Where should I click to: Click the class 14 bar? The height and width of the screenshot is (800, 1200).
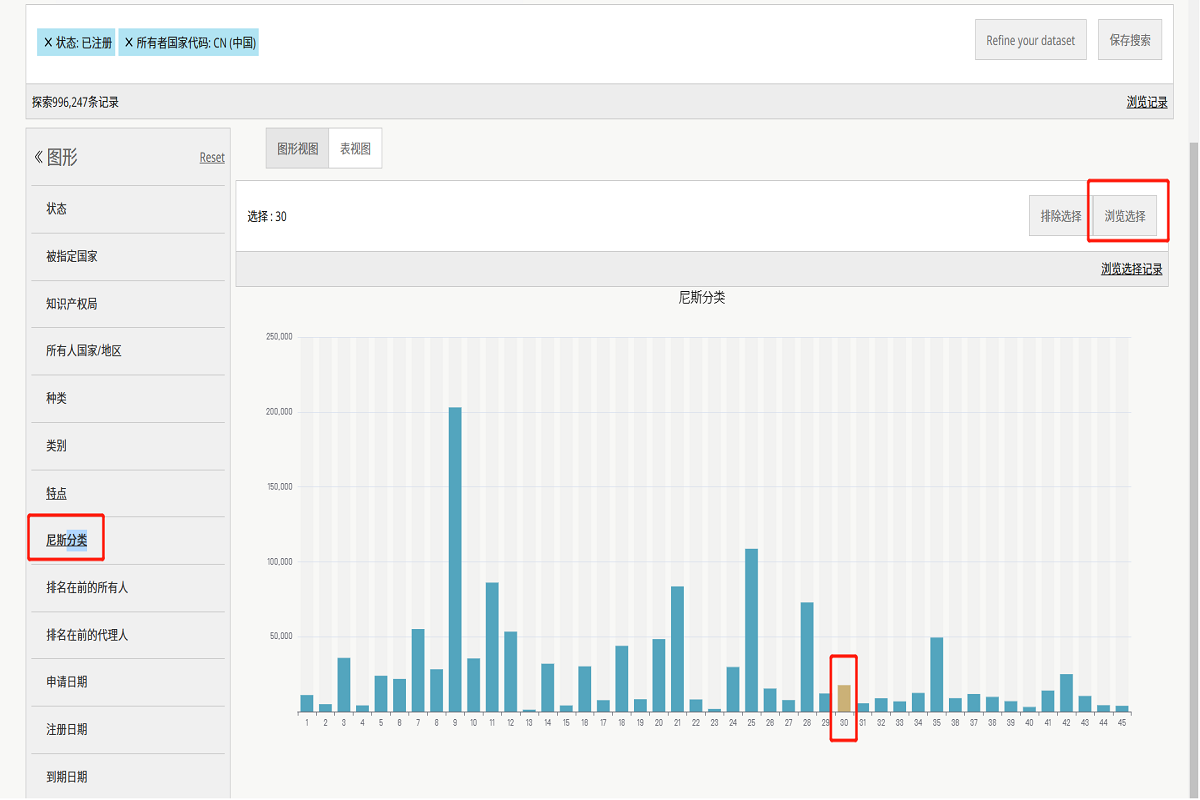pos(548,688)
